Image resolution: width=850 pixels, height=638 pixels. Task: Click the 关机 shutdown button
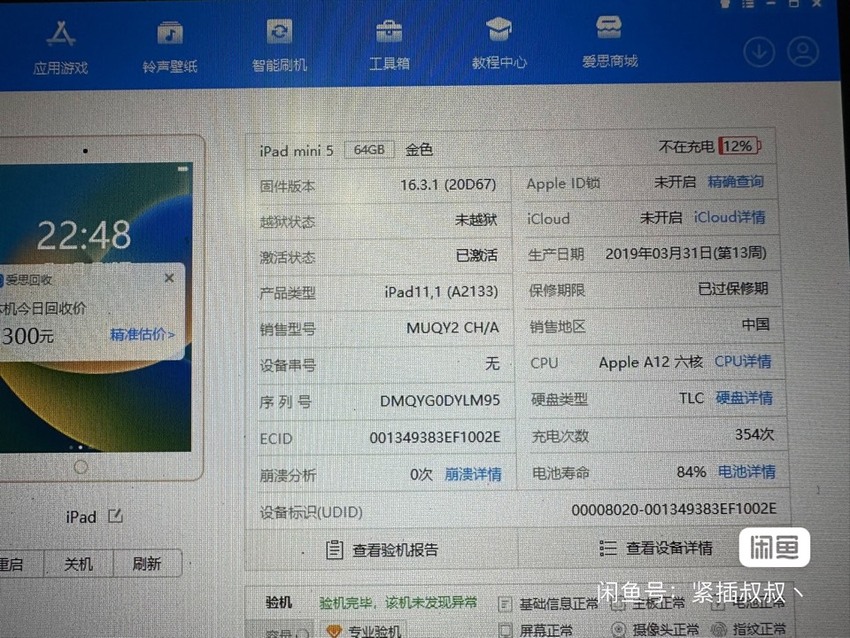coord(79,564)
